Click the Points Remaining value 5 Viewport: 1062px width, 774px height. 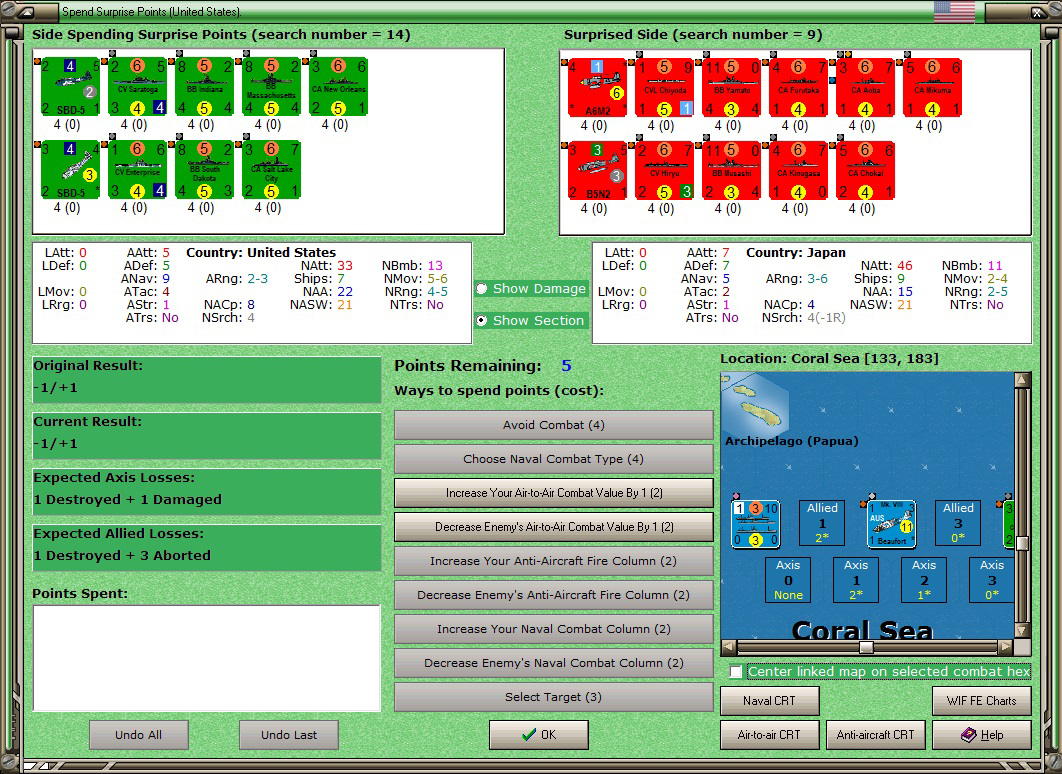point(566,366)
